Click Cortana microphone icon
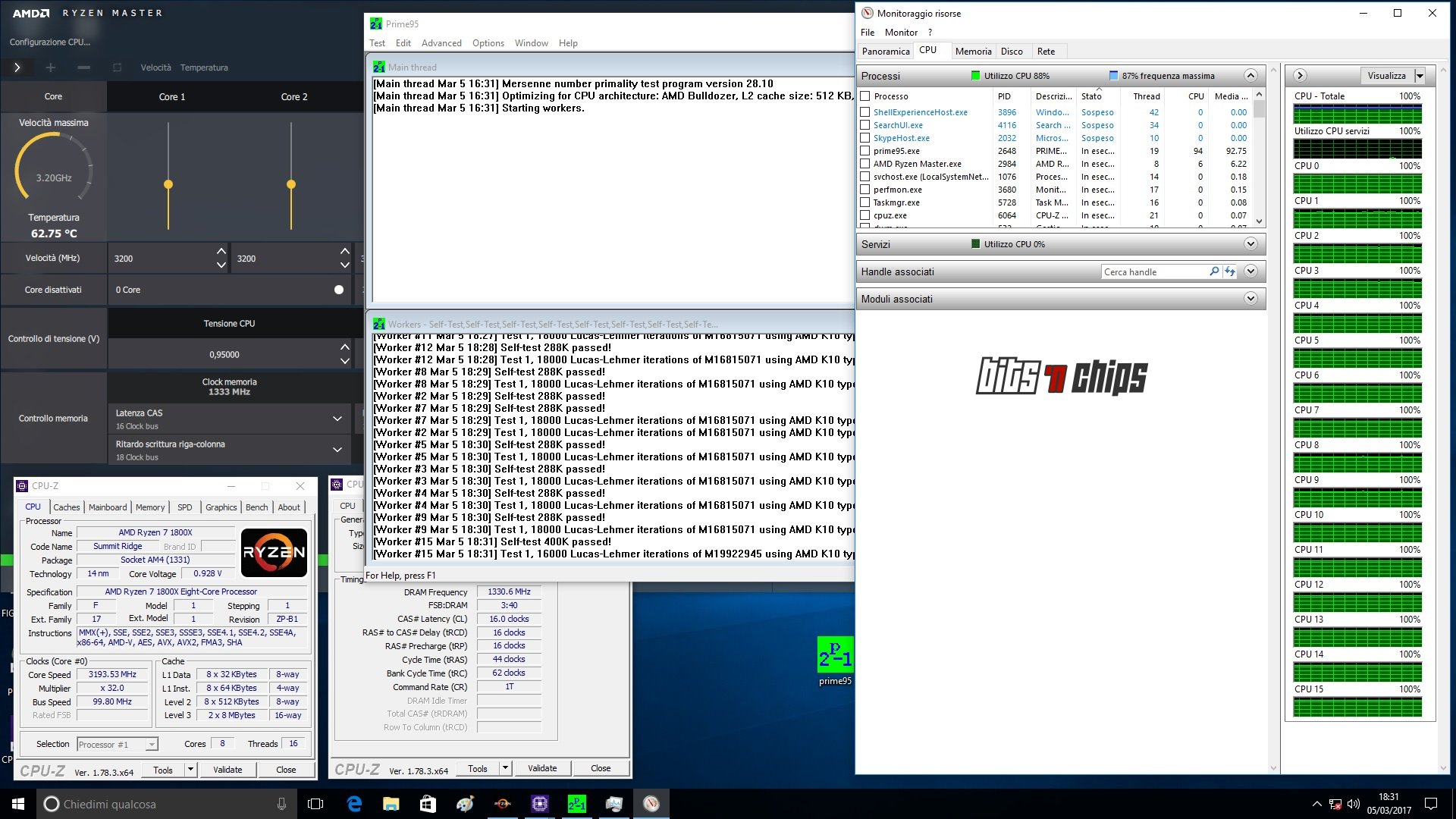The width and height of the screenshot is (1456, 819). [281, 804]
